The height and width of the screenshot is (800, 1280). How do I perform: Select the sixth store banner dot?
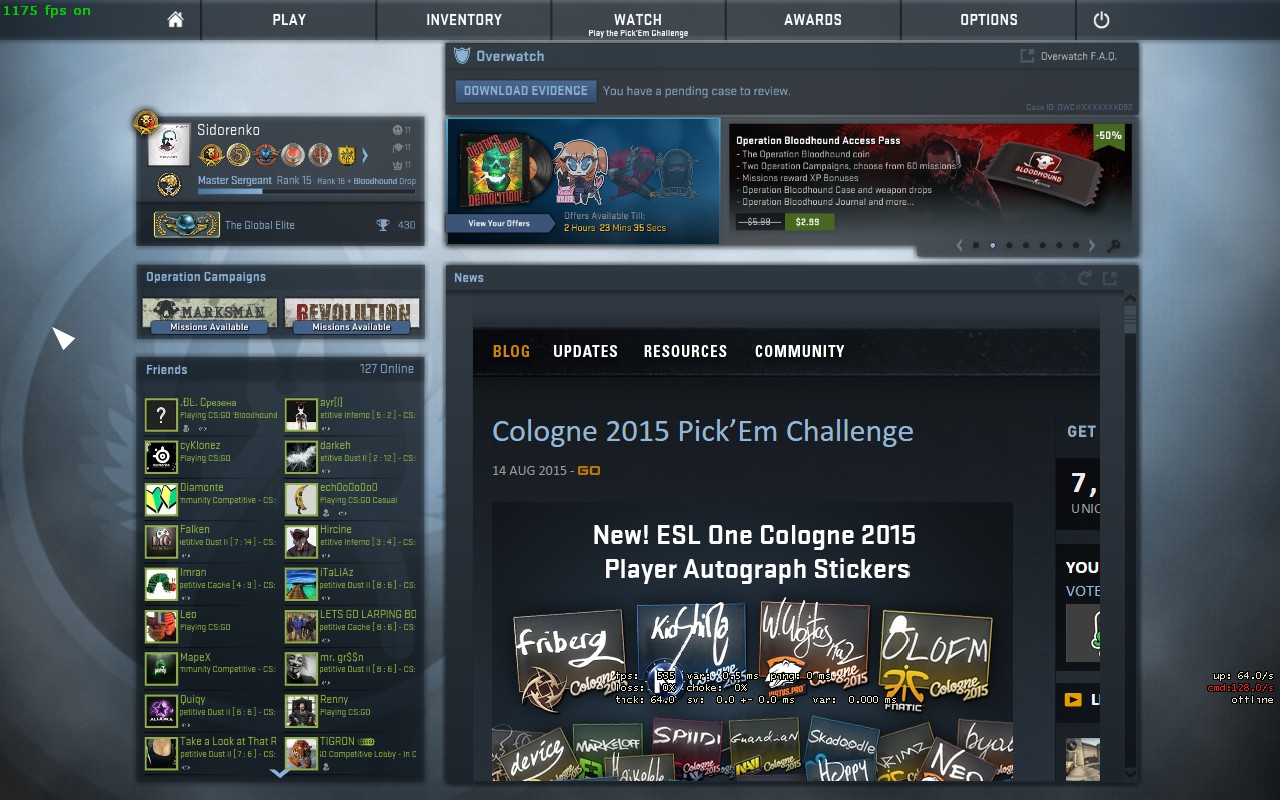pyautogui.click(x=1059, y=245)
